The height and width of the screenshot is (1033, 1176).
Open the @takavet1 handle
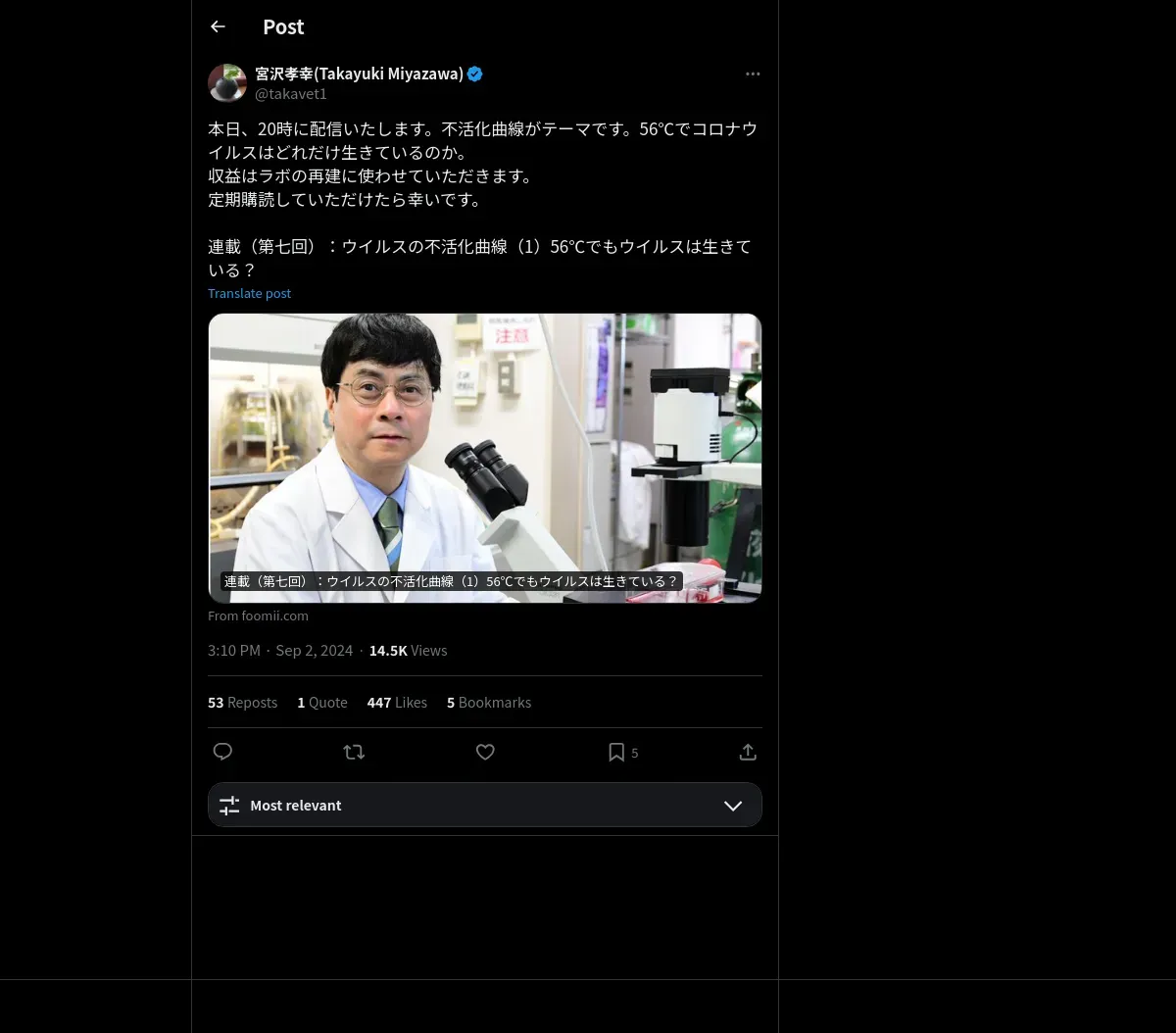291,94
